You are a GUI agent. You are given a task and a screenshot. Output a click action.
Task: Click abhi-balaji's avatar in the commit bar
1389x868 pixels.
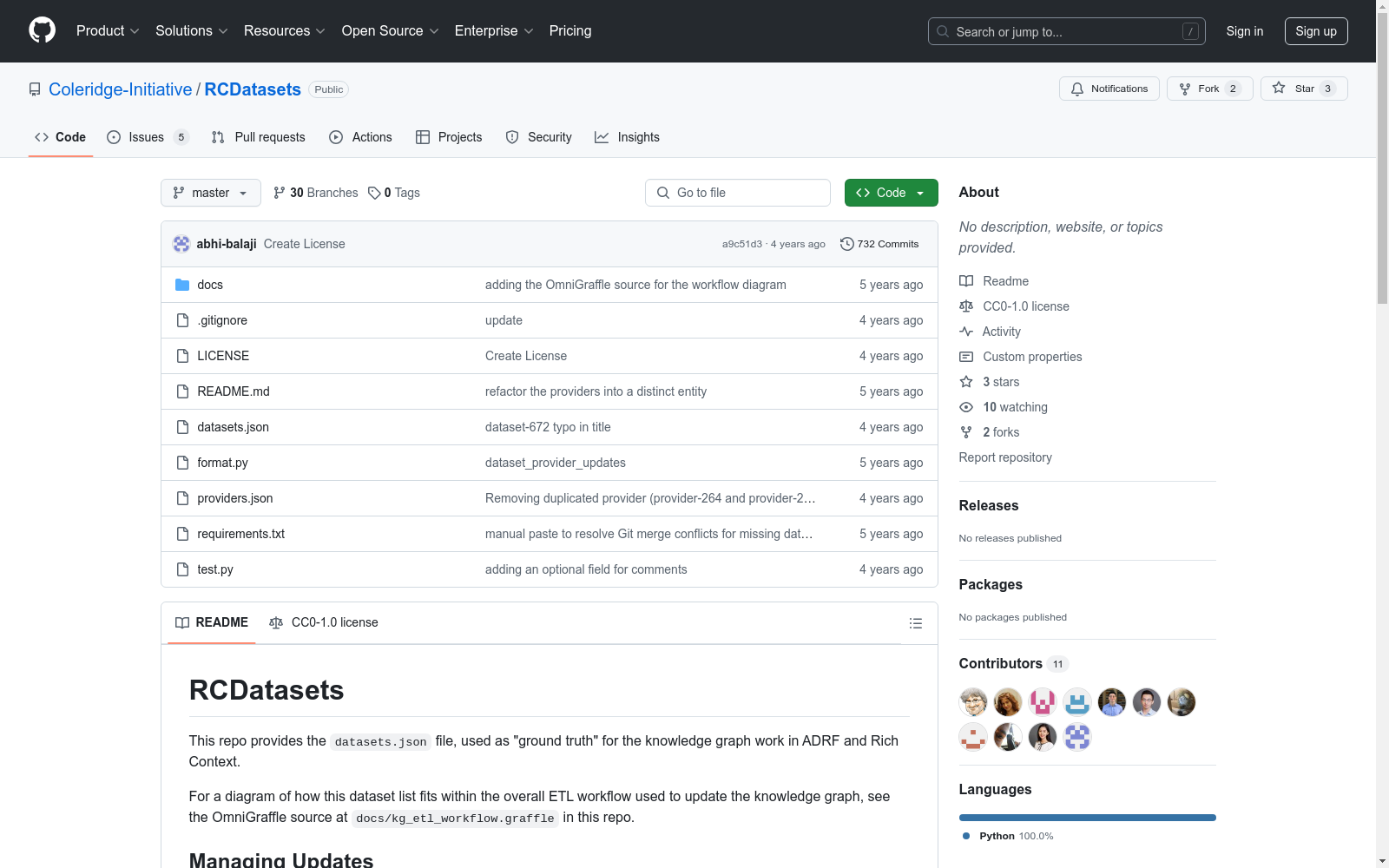181,244
